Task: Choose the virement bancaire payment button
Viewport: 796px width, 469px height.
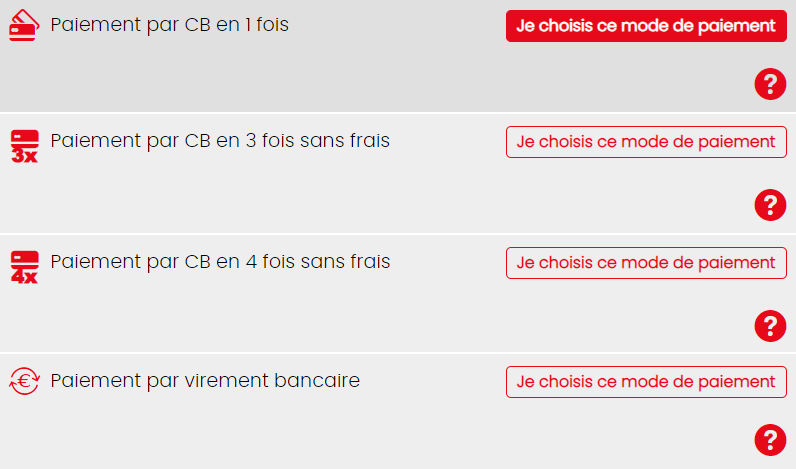Action: click(646, 382)
